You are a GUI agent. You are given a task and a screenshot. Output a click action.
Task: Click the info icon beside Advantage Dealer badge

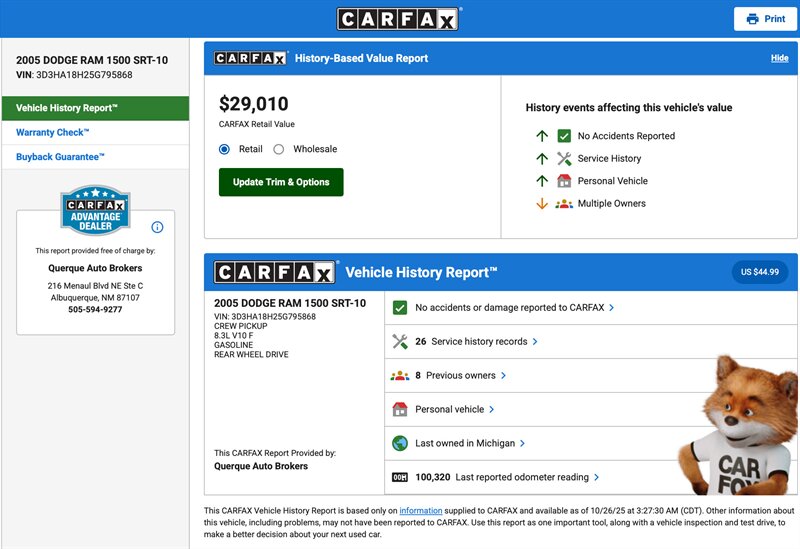pos(157,227)
